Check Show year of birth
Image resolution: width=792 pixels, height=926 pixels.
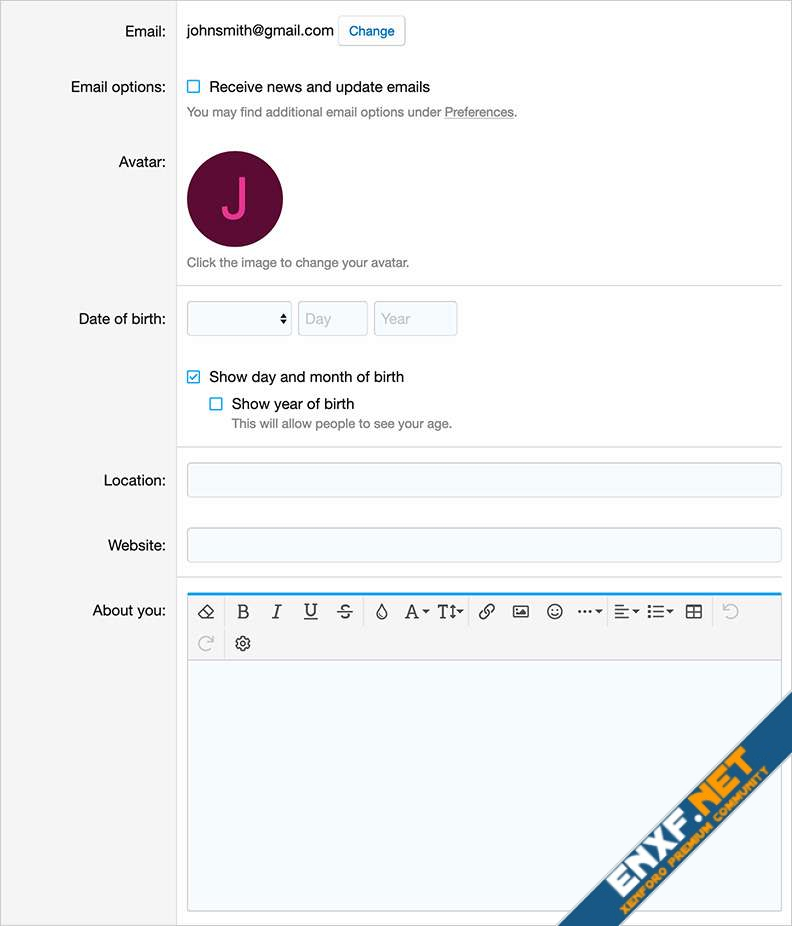tap(216, 404)
